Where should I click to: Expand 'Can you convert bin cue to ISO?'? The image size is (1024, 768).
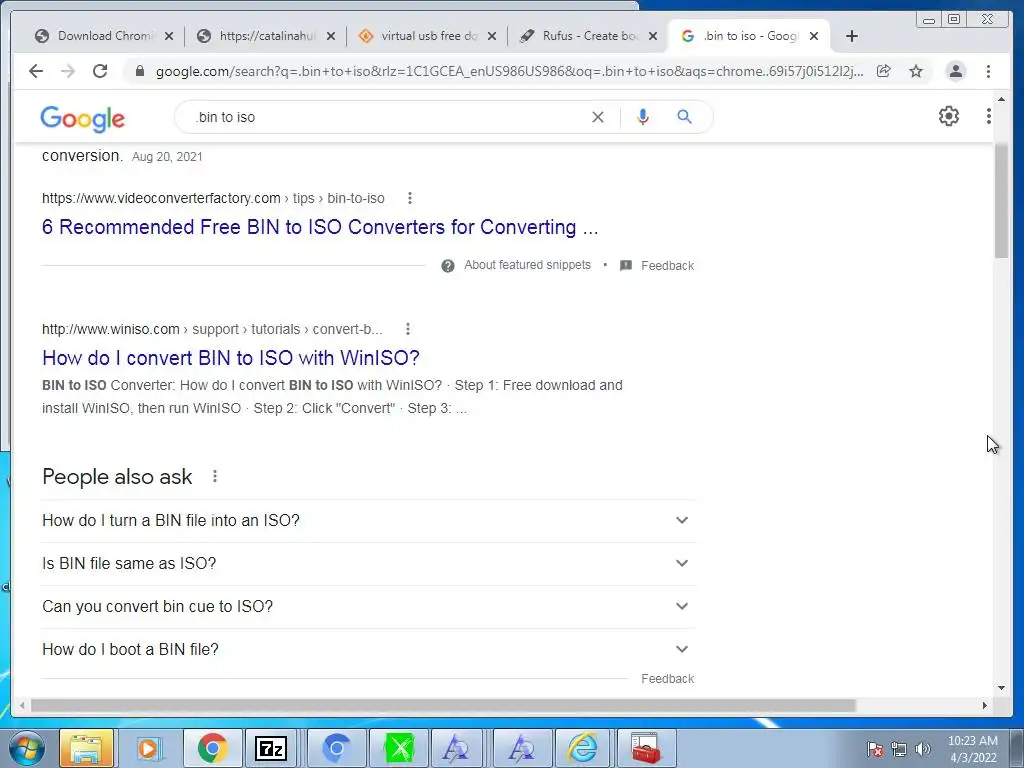click(368, 607)
